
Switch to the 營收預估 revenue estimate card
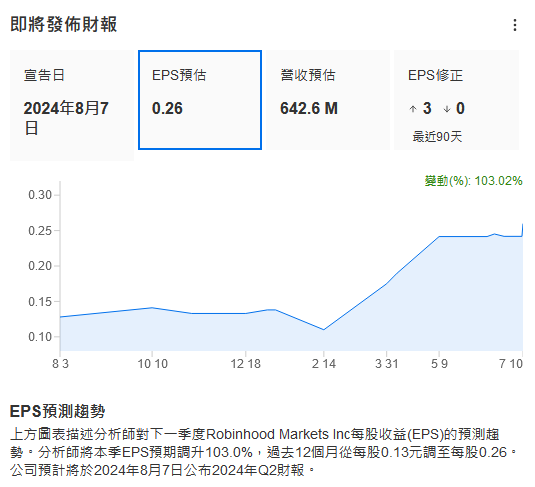328,100
